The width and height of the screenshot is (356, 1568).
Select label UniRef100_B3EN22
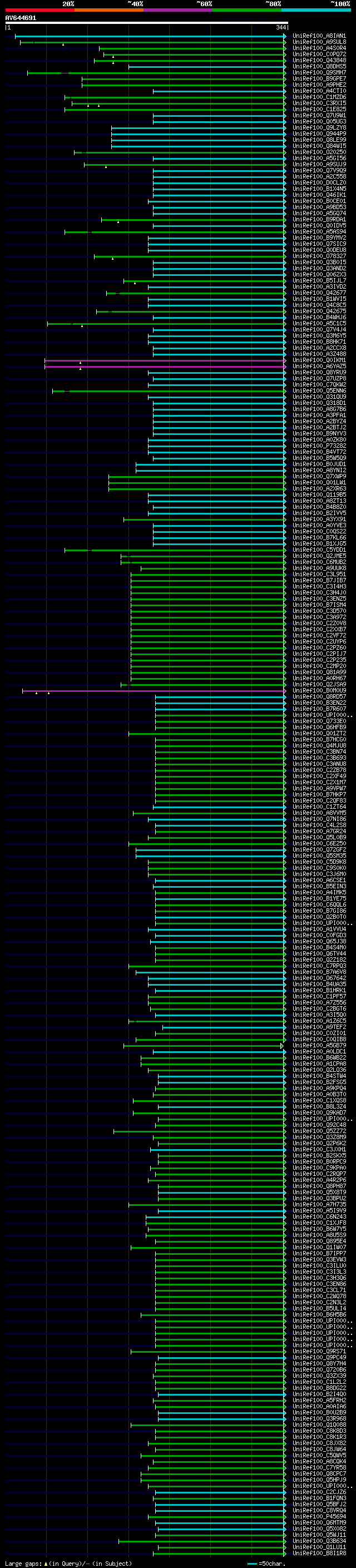[x=319, y=703]
